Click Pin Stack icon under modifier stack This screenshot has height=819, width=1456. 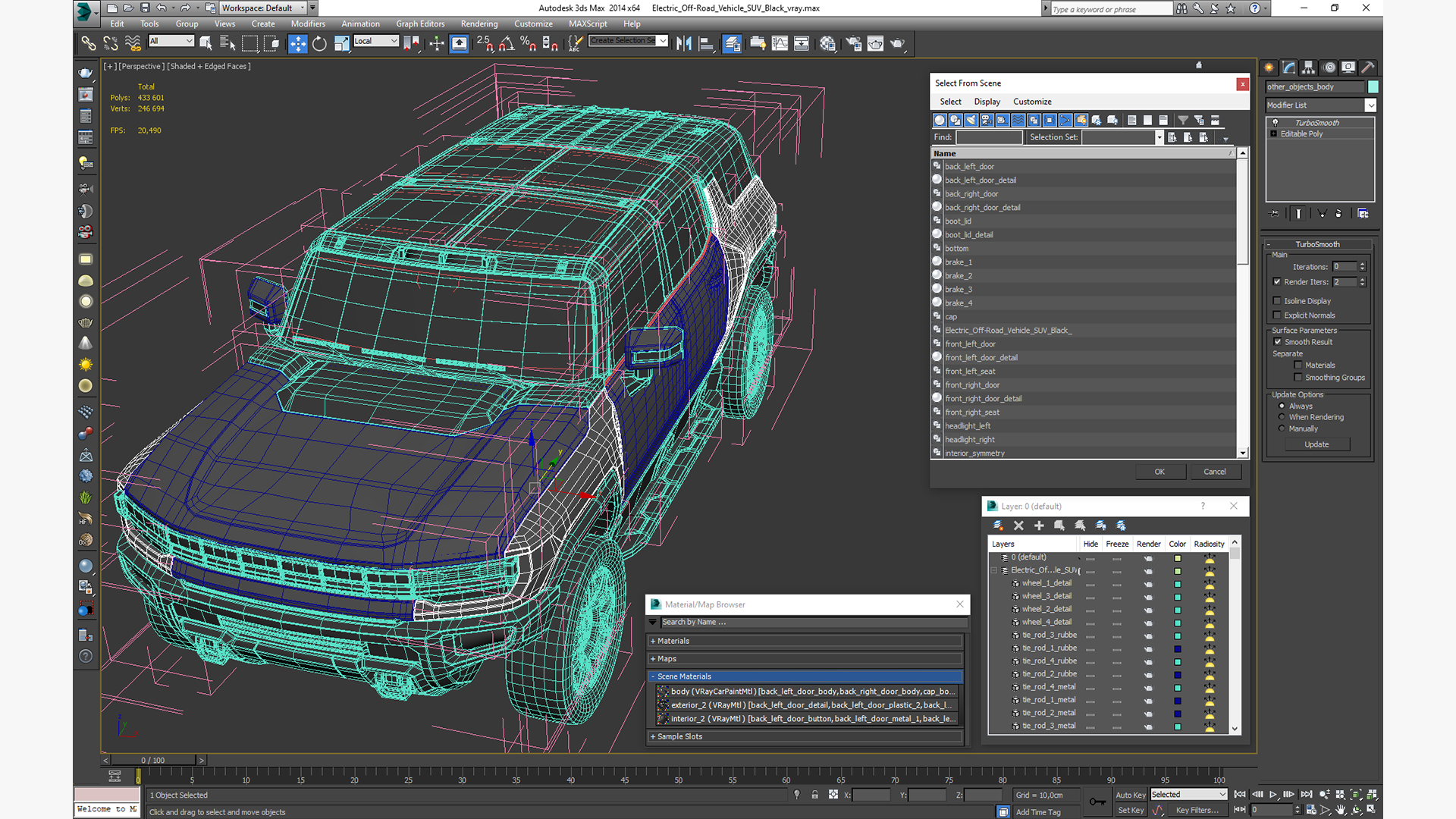1275,214
